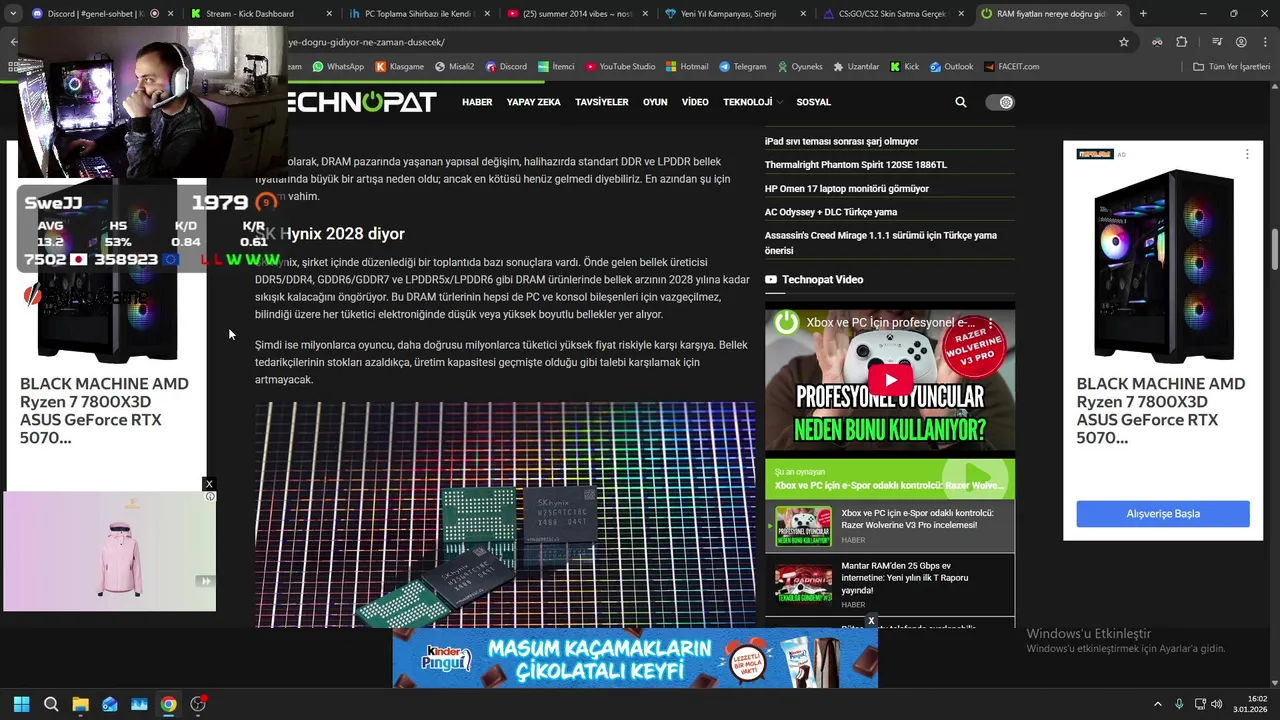
Task: Open the Assassin's Creed Mirage Türkçe yama link
Action: point(881,243)
